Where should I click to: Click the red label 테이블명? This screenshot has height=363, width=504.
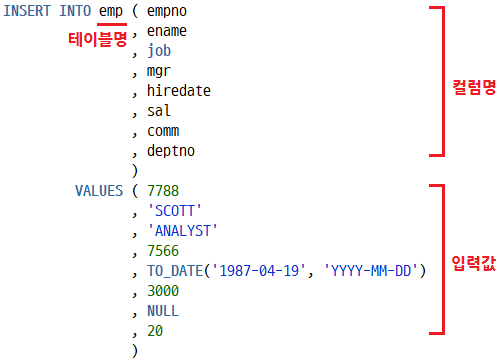98,39
